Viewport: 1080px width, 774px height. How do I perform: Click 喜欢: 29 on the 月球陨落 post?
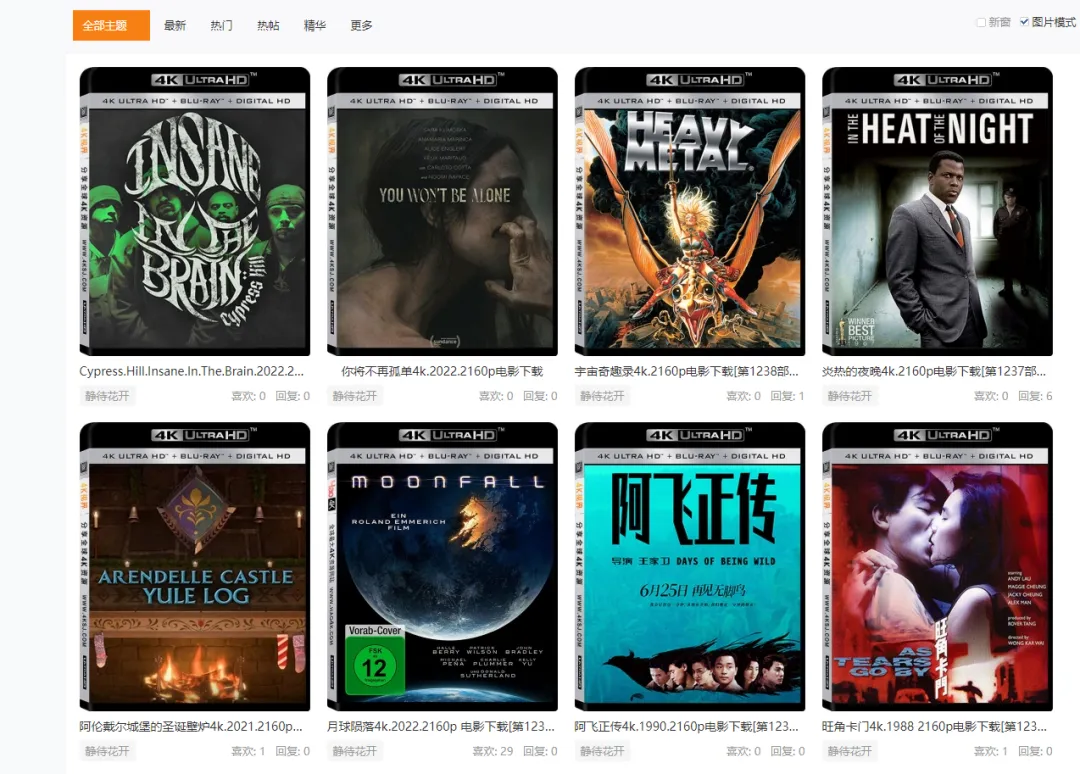tap(492, 751)
